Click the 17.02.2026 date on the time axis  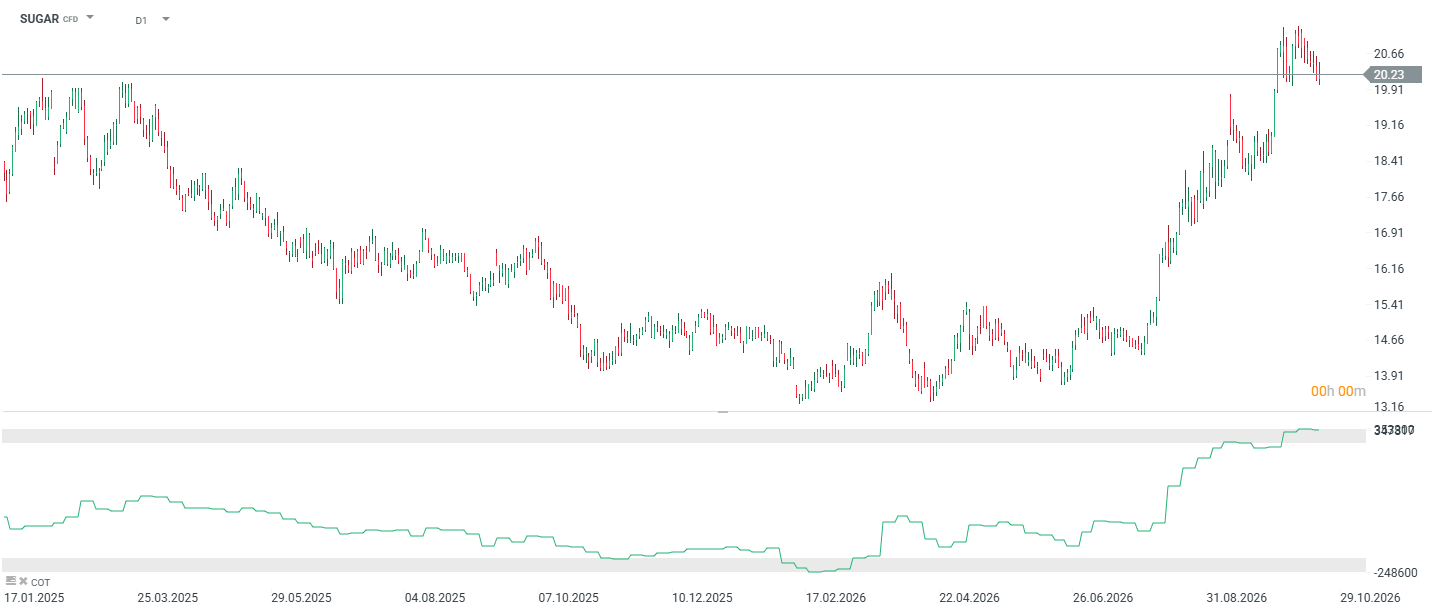[836, 597]
